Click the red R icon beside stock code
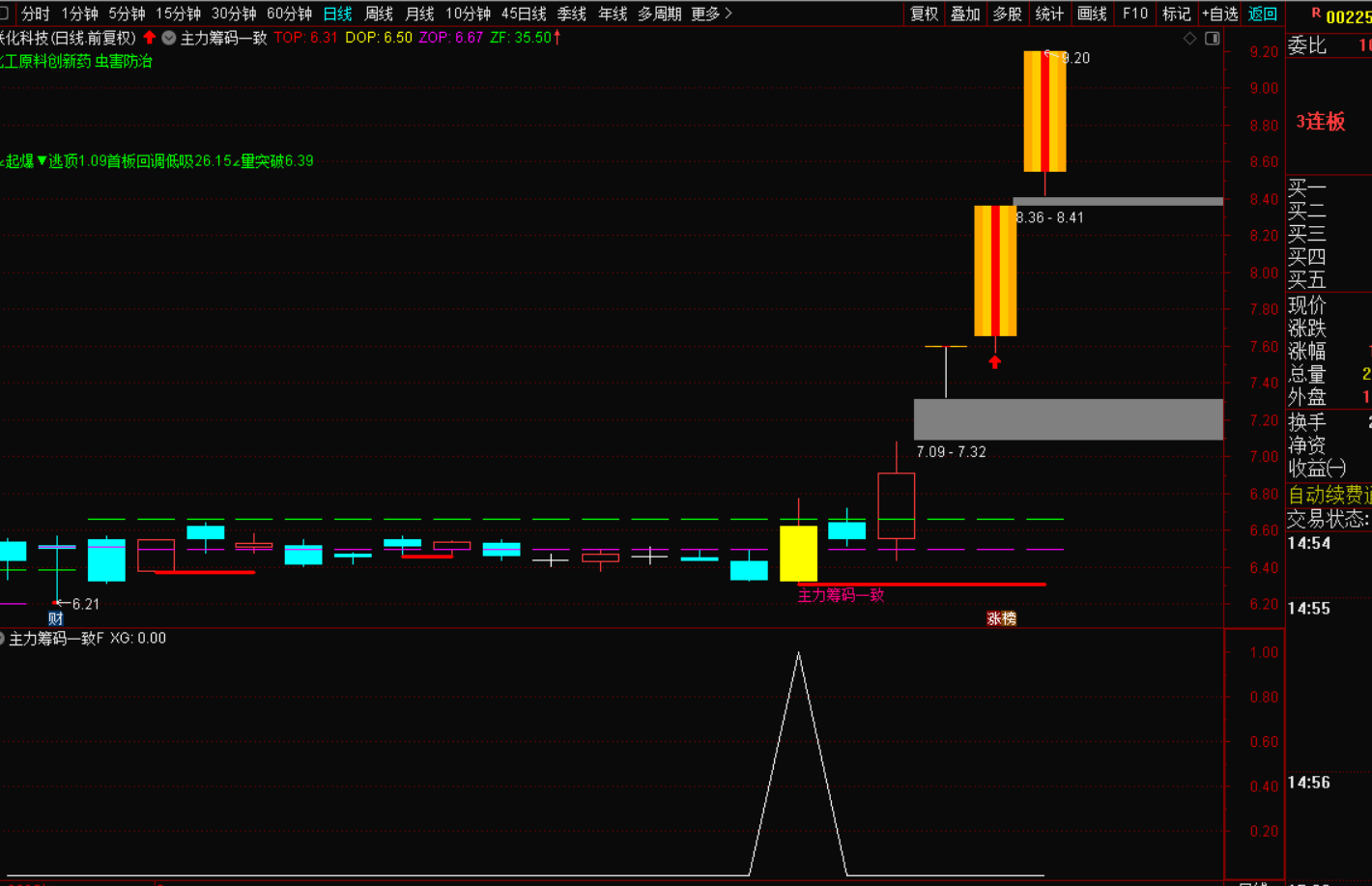Image resolution: width=1372 pixels, height=886 pixels. tap(1316, 14)
